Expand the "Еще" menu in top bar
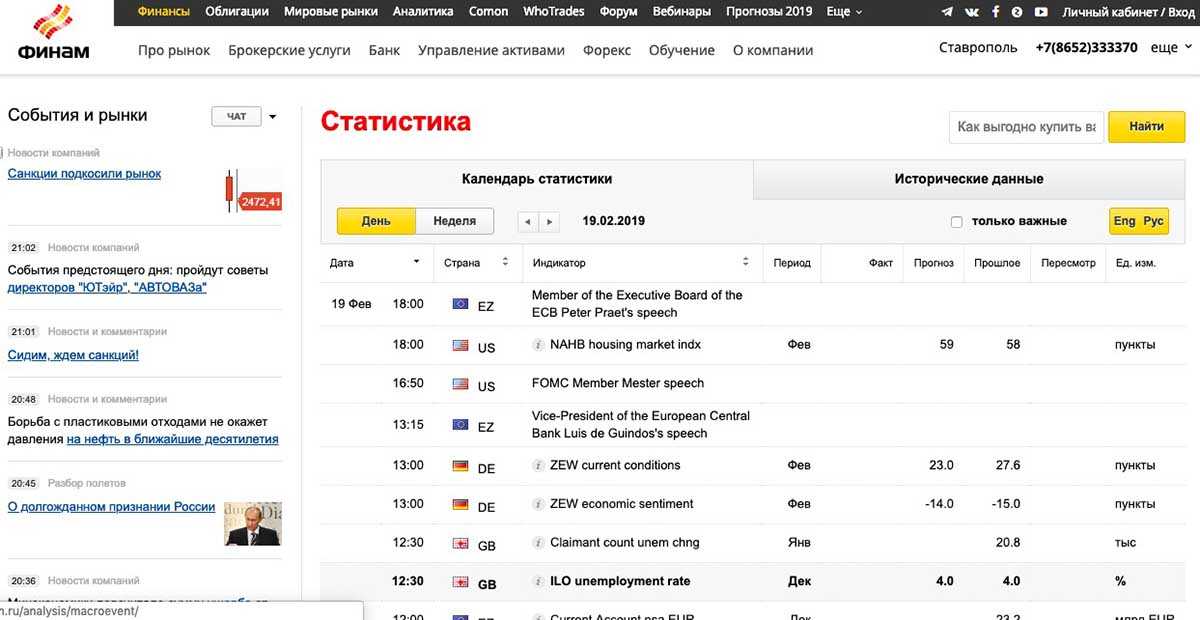The width and height of the screenshot is (1200, 620). (x=845, y=12)
